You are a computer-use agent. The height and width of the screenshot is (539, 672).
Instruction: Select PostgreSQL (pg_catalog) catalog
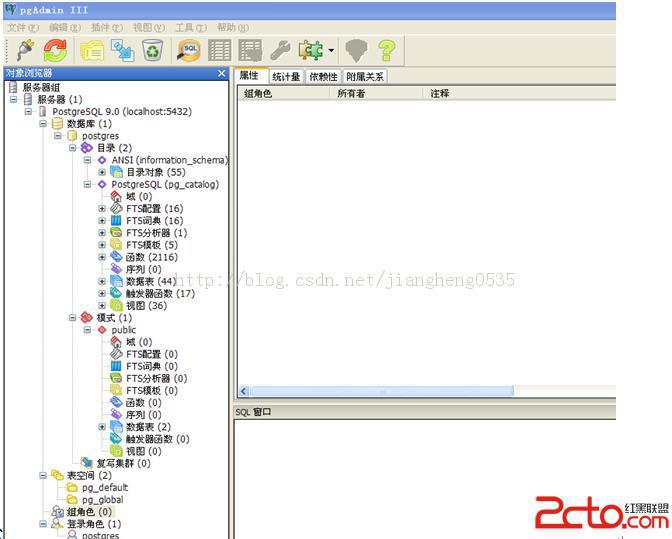[x=165, y=185]
